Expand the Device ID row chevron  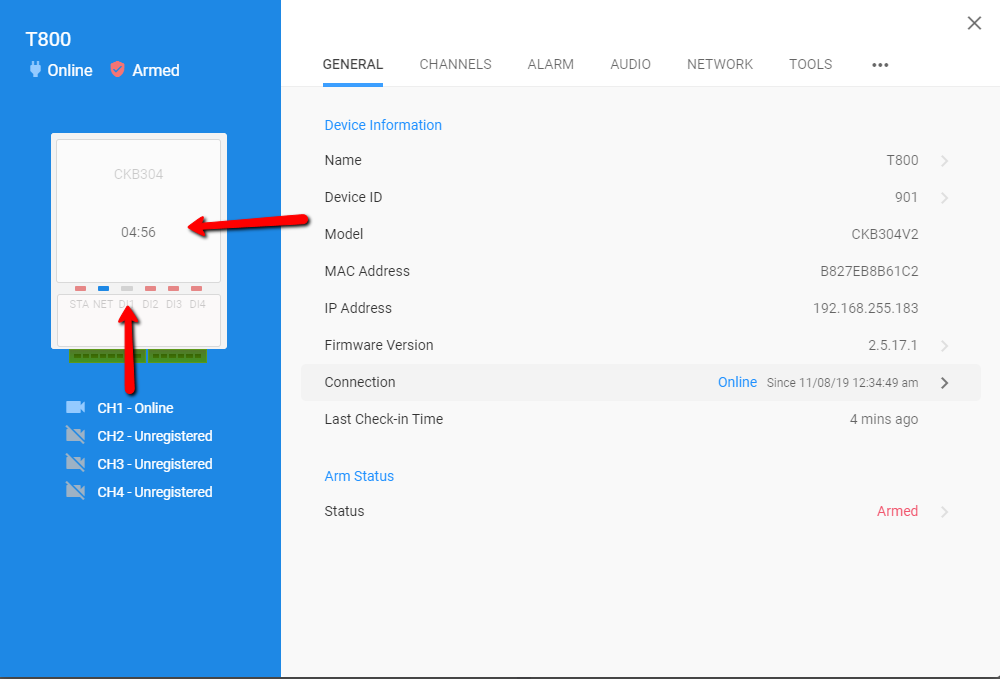pyautogui.click(x=945, y=198)
